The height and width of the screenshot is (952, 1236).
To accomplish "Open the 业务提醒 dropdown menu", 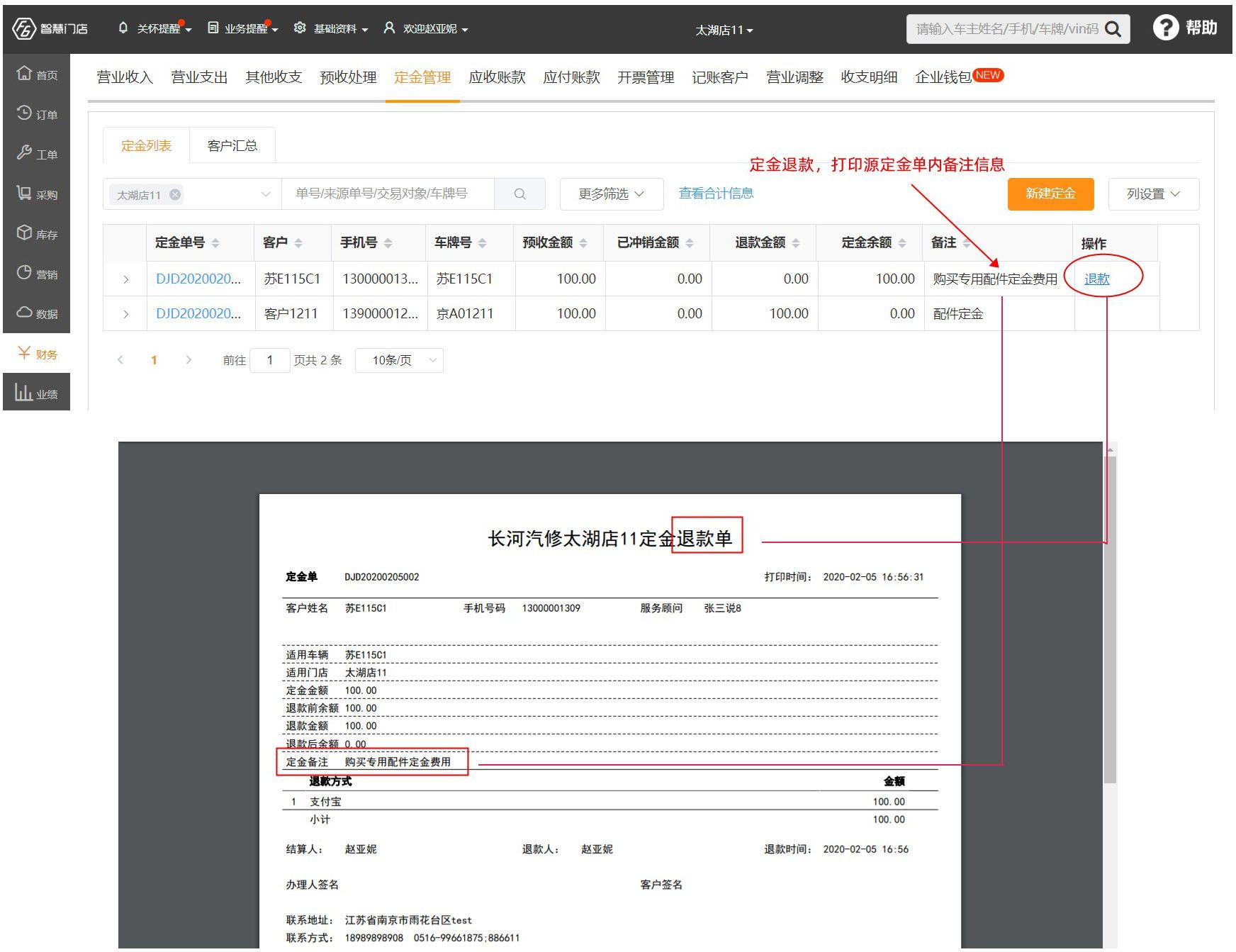I will pyautogui.click(x=242, y=28).
